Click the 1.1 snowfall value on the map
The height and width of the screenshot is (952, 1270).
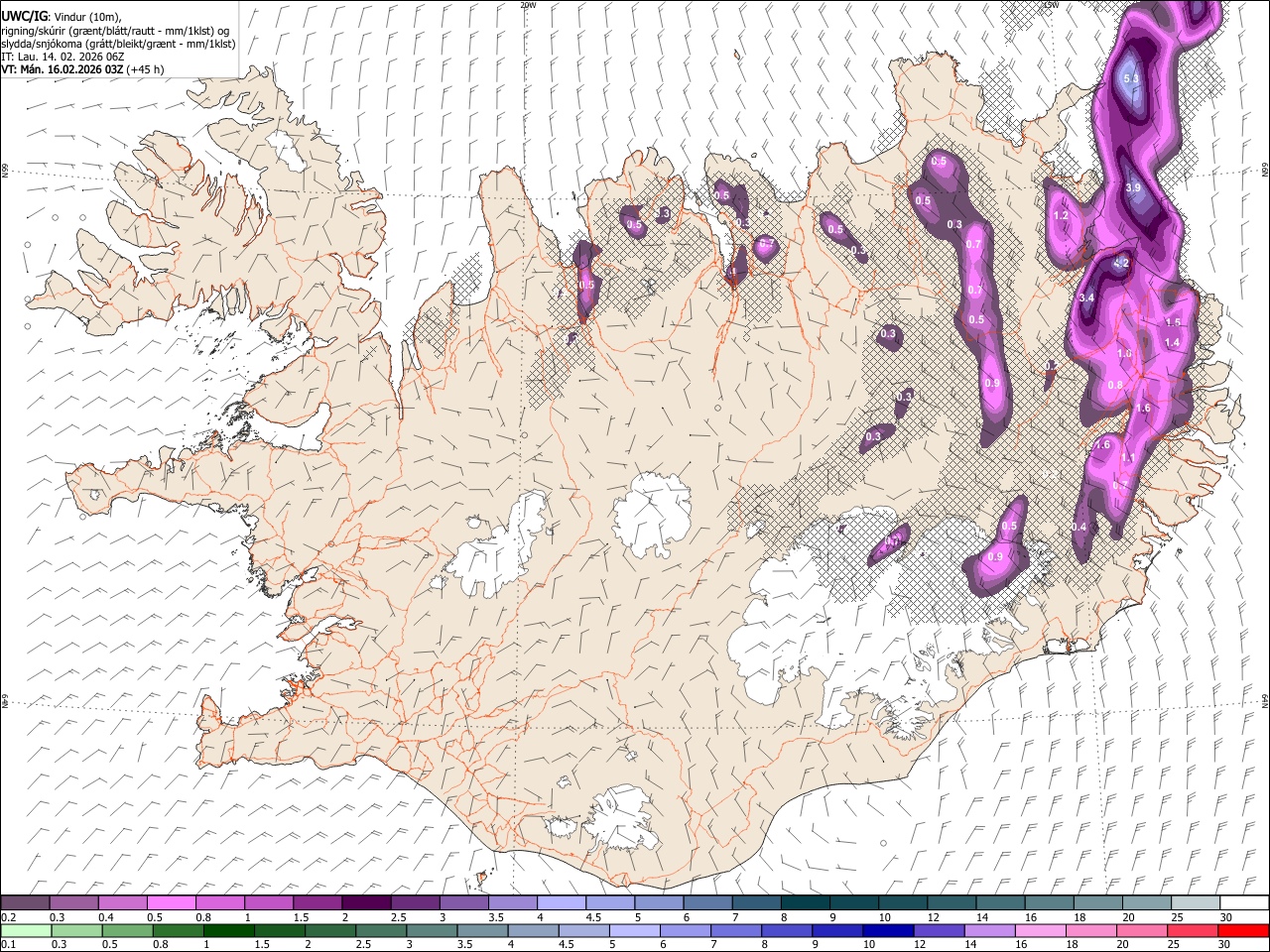click(x=1127, y=458)
